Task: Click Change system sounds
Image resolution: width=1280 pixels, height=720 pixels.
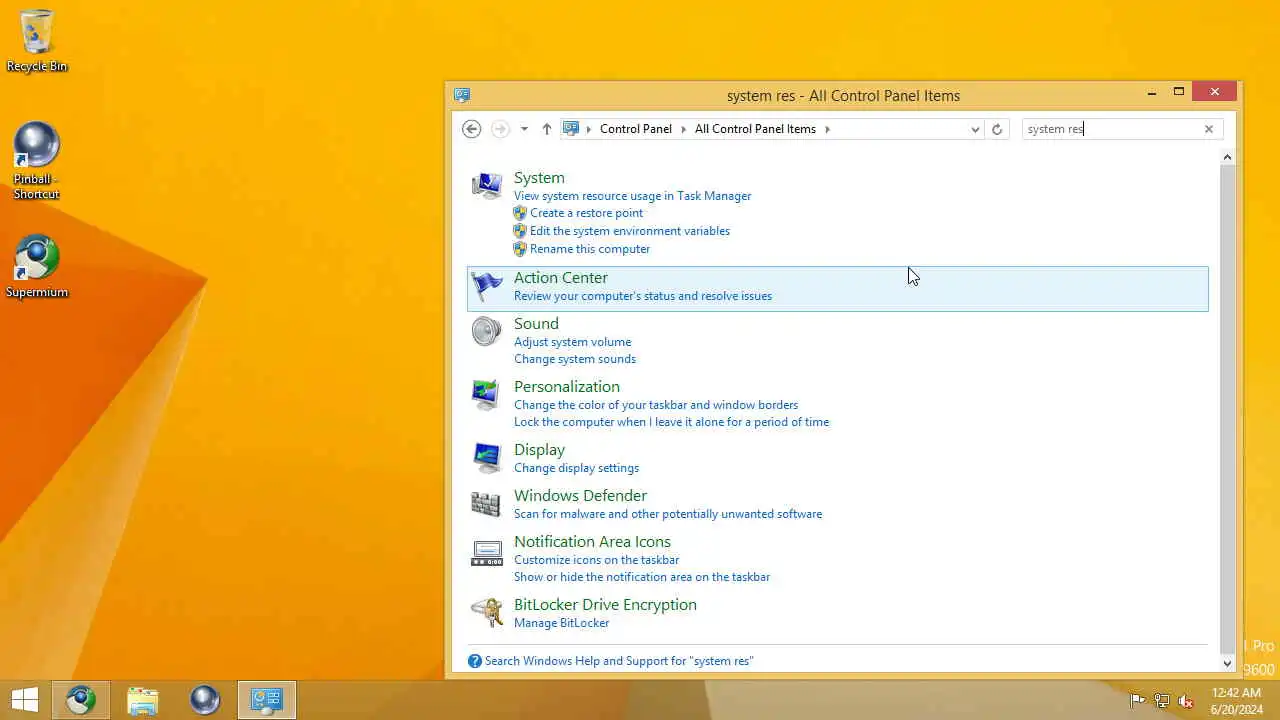Action: 575,359
